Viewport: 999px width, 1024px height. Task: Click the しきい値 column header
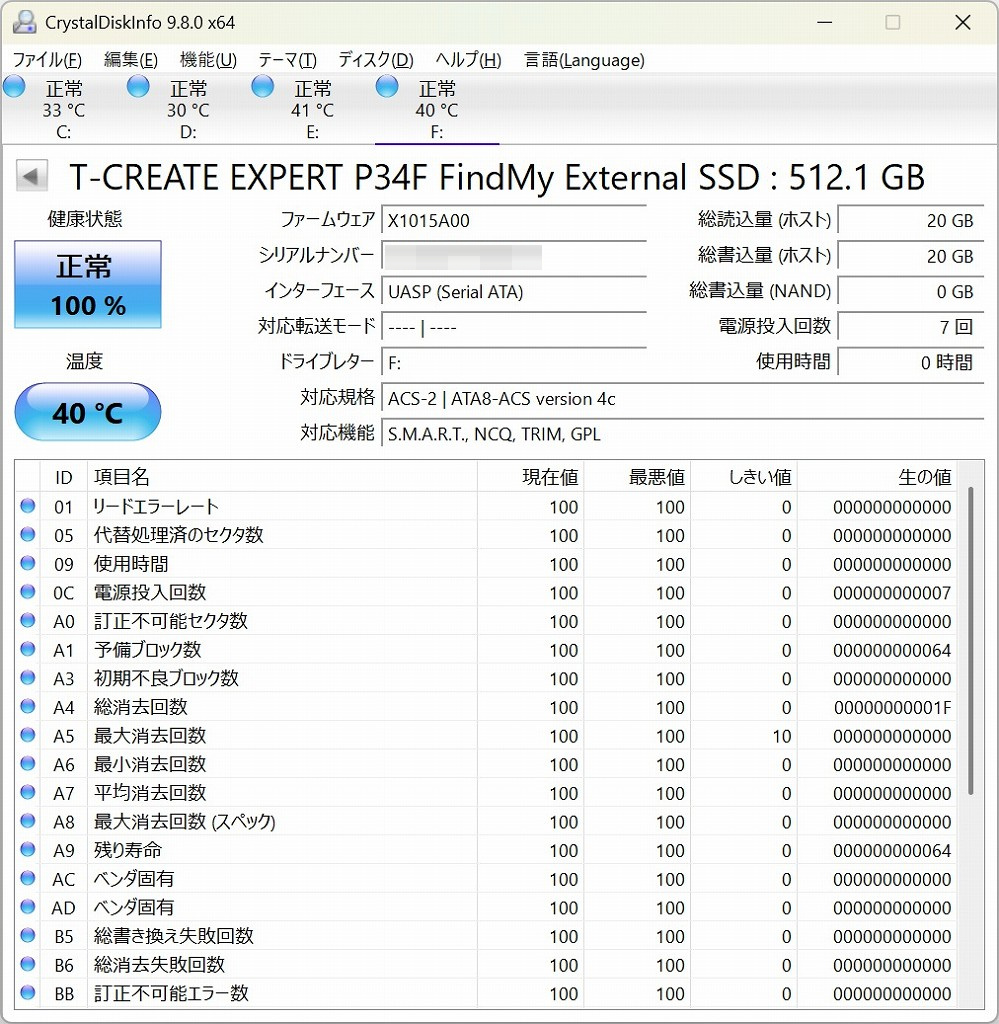(x=744, y=477)
